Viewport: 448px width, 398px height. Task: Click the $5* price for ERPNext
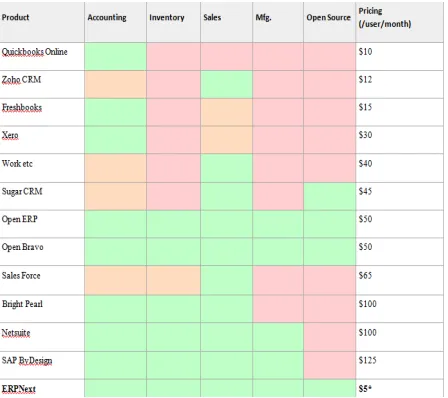pos(365,389)
